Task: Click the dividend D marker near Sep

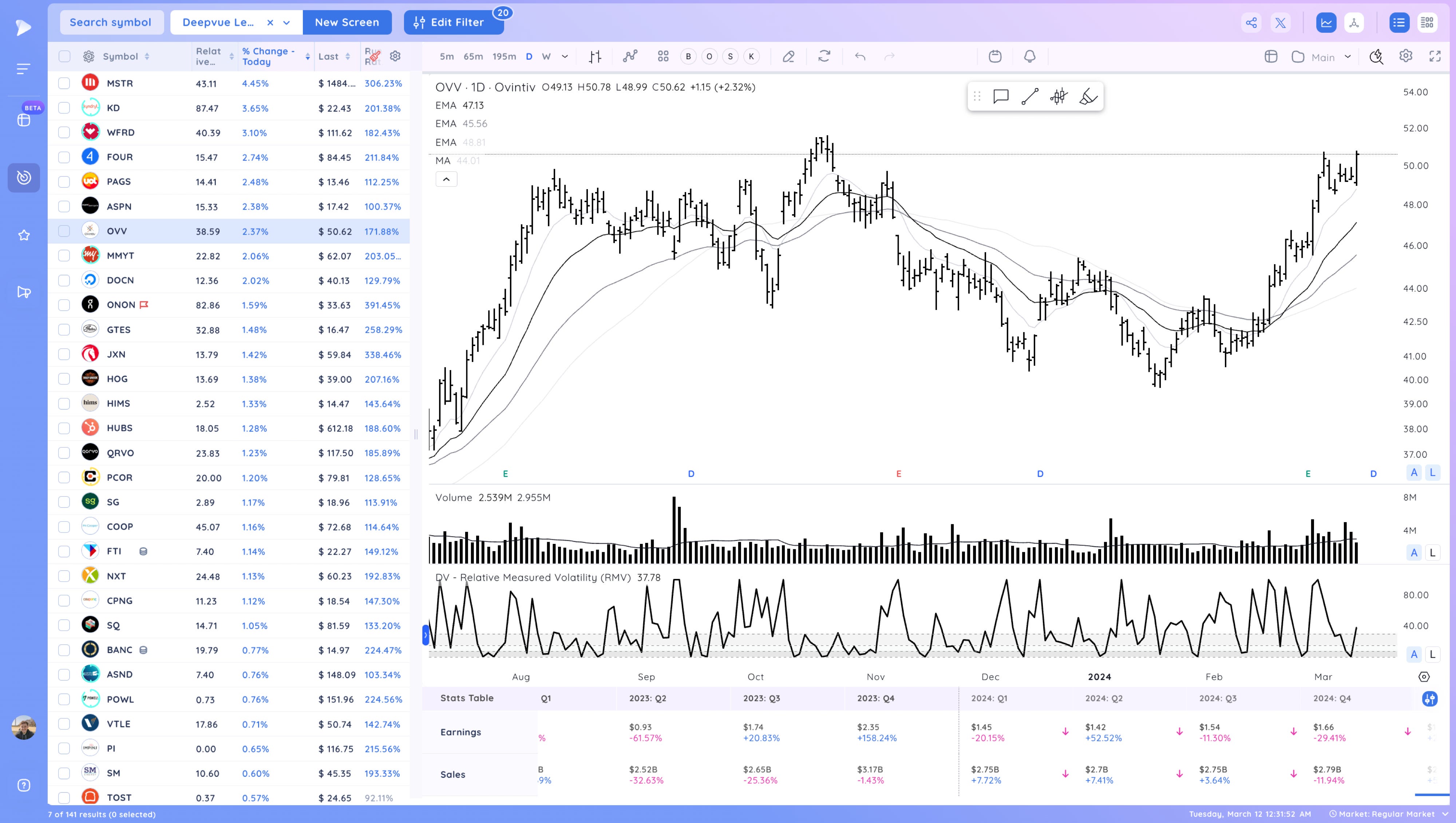Action: 691,474
